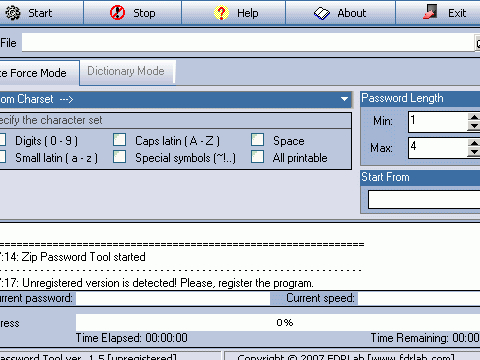The image size is (480, 360).
Task: Click the About book icon
Action: [322, 13]
